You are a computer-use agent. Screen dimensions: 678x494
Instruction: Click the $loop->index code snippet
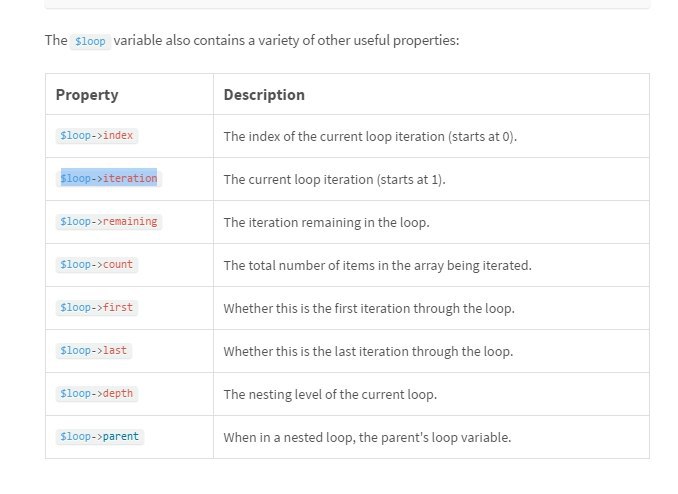96,136
